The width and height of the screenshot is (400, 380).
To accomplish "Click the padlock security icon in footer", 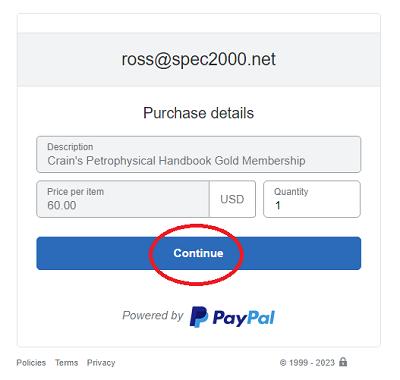I will point(343,362).
